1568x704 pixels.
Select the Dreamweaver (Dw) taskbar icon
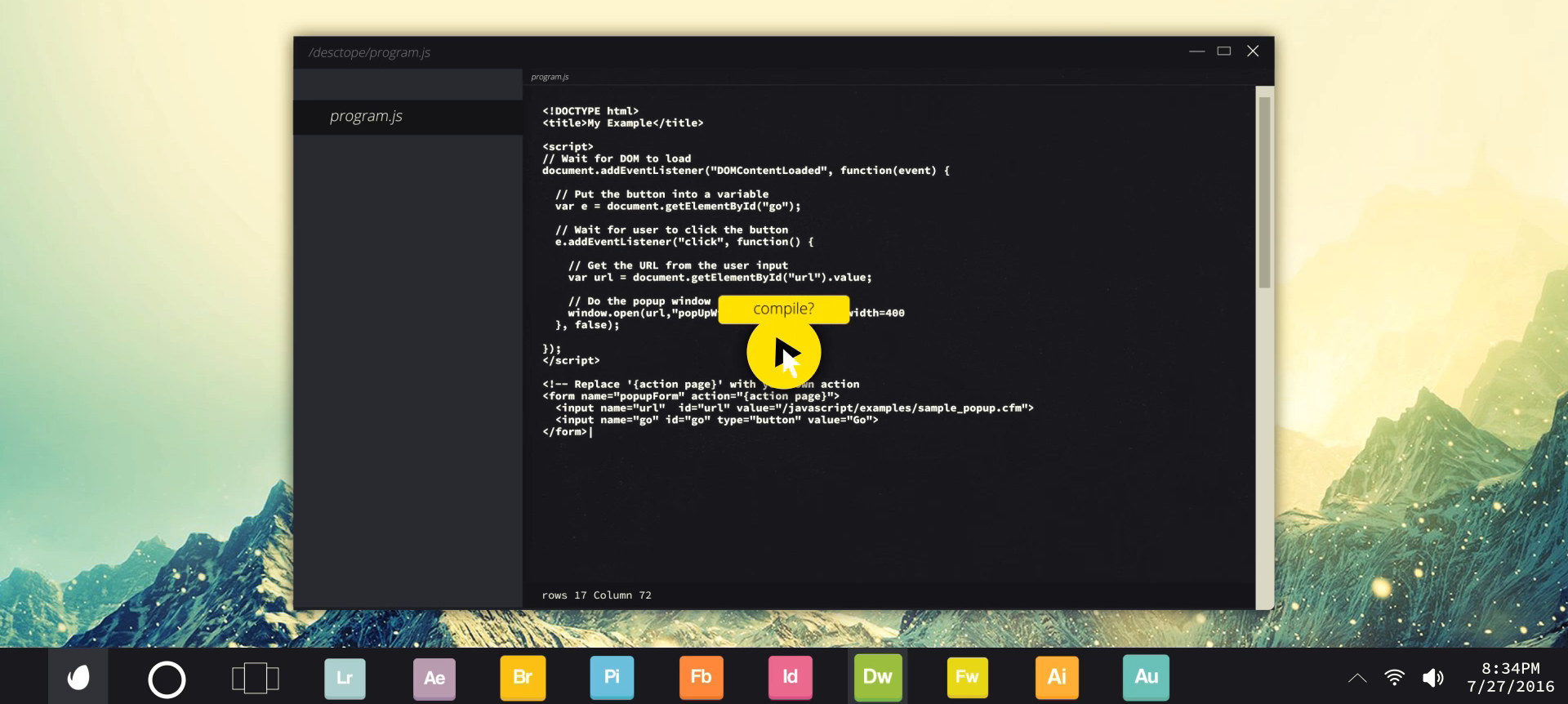click(878, 677)
